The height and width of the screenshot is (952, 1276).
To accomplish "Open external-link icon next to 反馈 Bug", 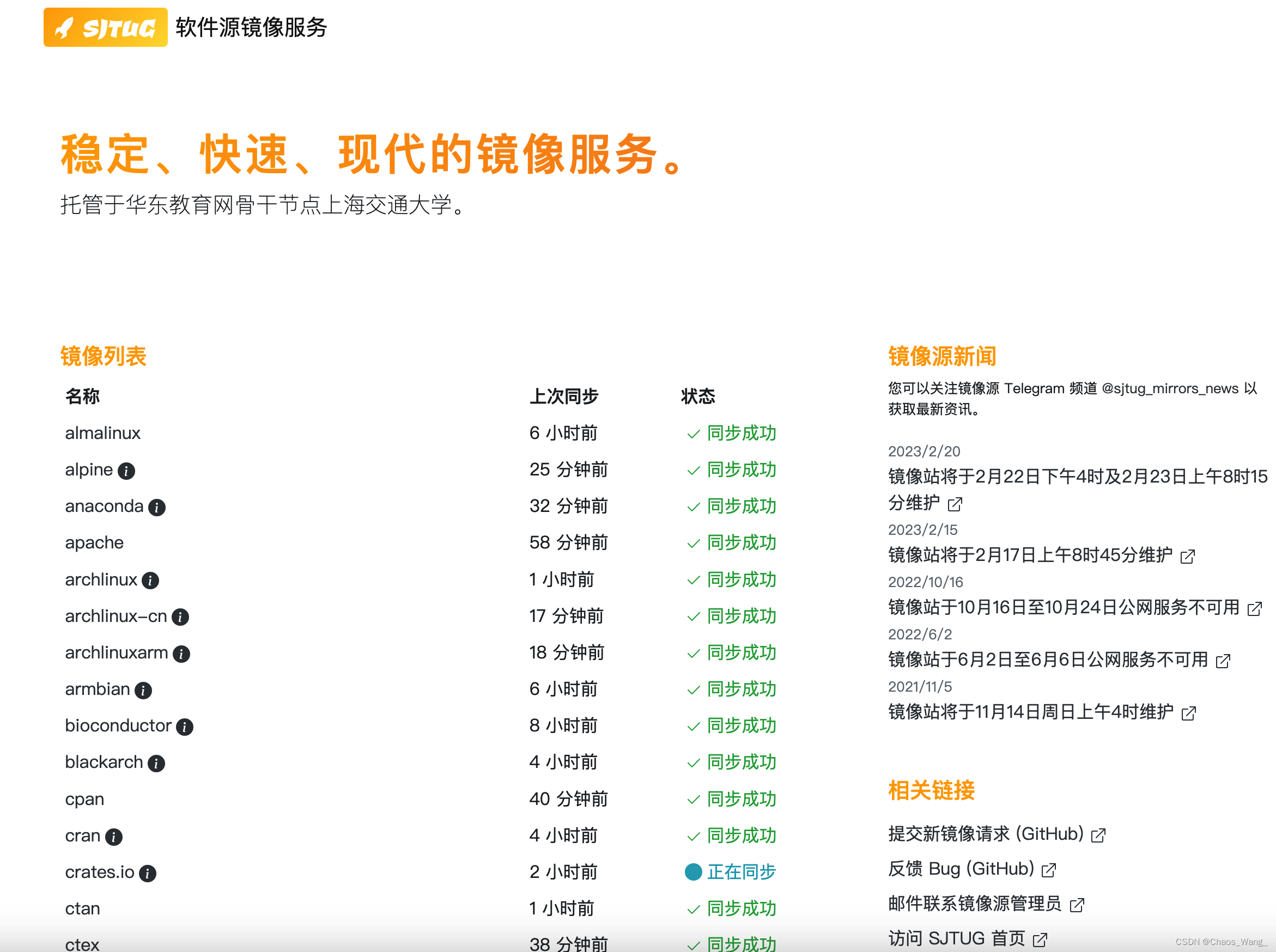I will [1050, 870].
